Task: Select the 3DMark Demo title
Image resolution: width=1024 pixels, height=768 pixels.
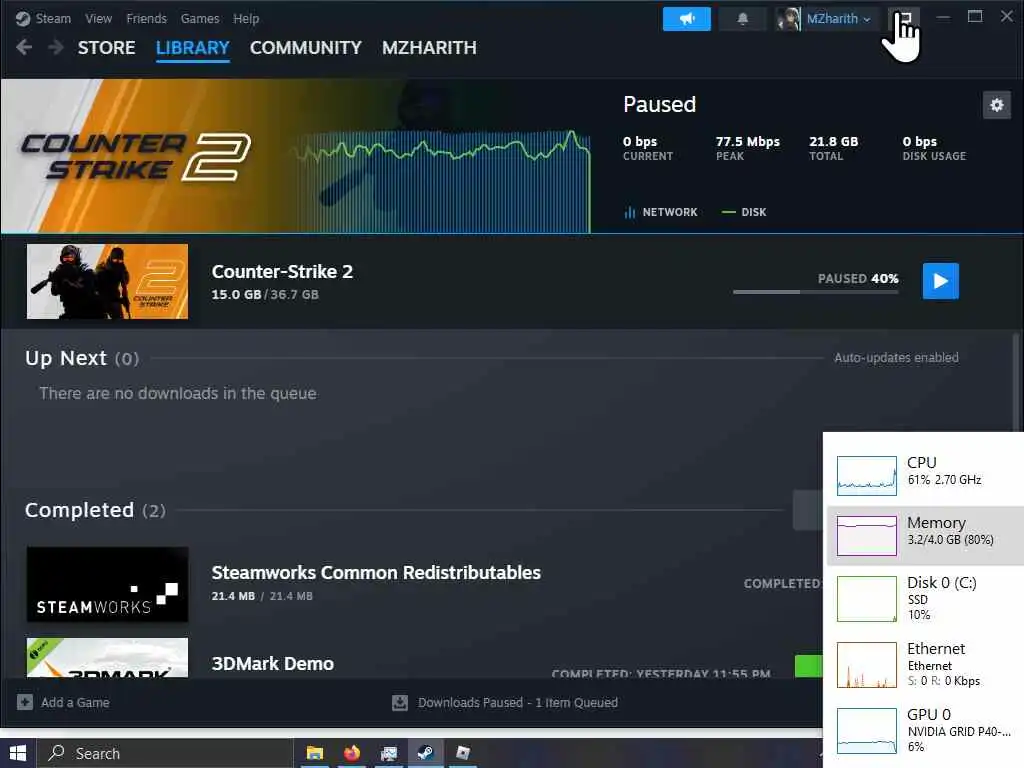Action: pos(272,664)
